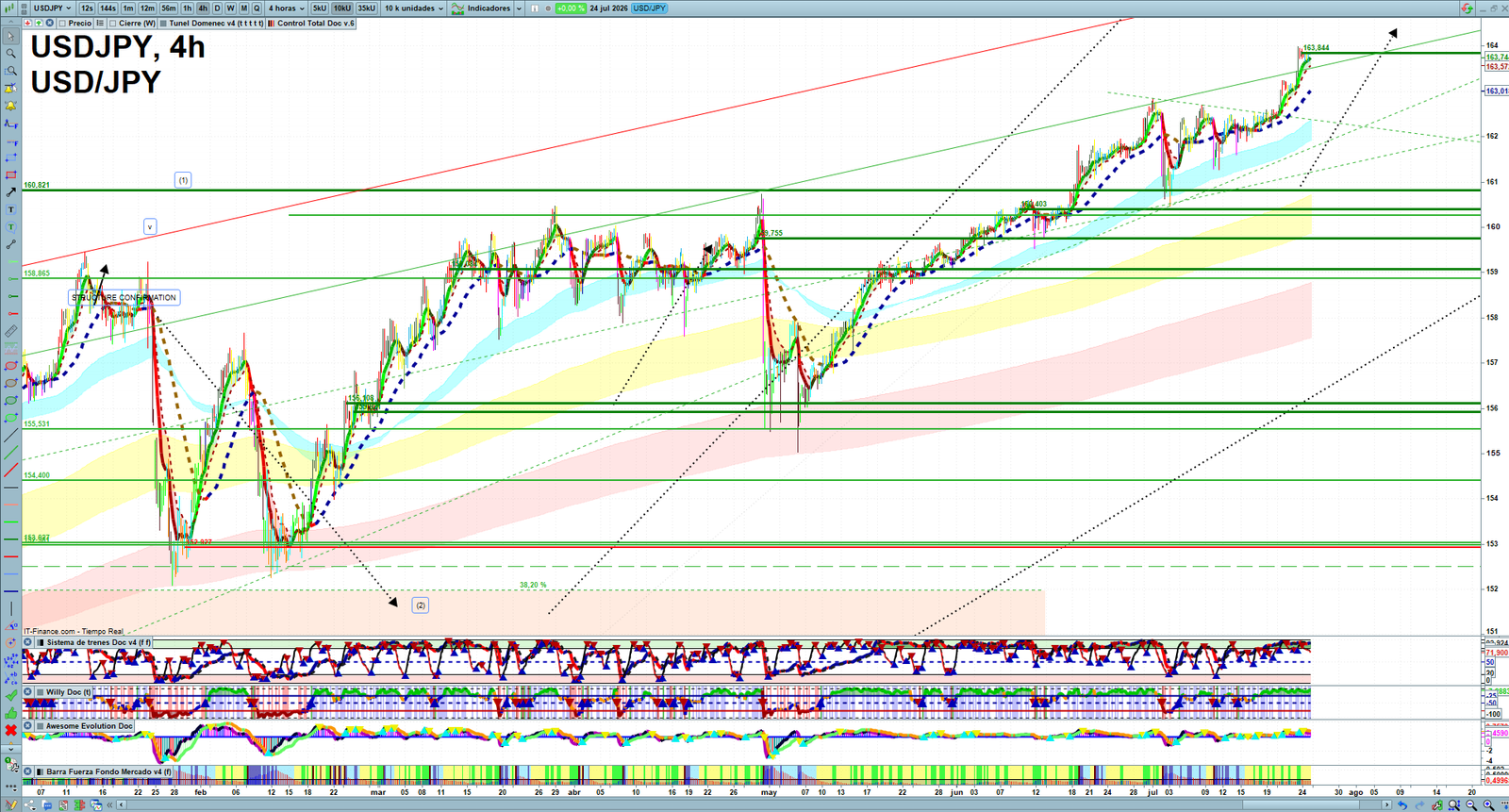This screenshot has height=812, width=1509.
Task: Toggle the Precio checkbox
Action: (62, 24)
